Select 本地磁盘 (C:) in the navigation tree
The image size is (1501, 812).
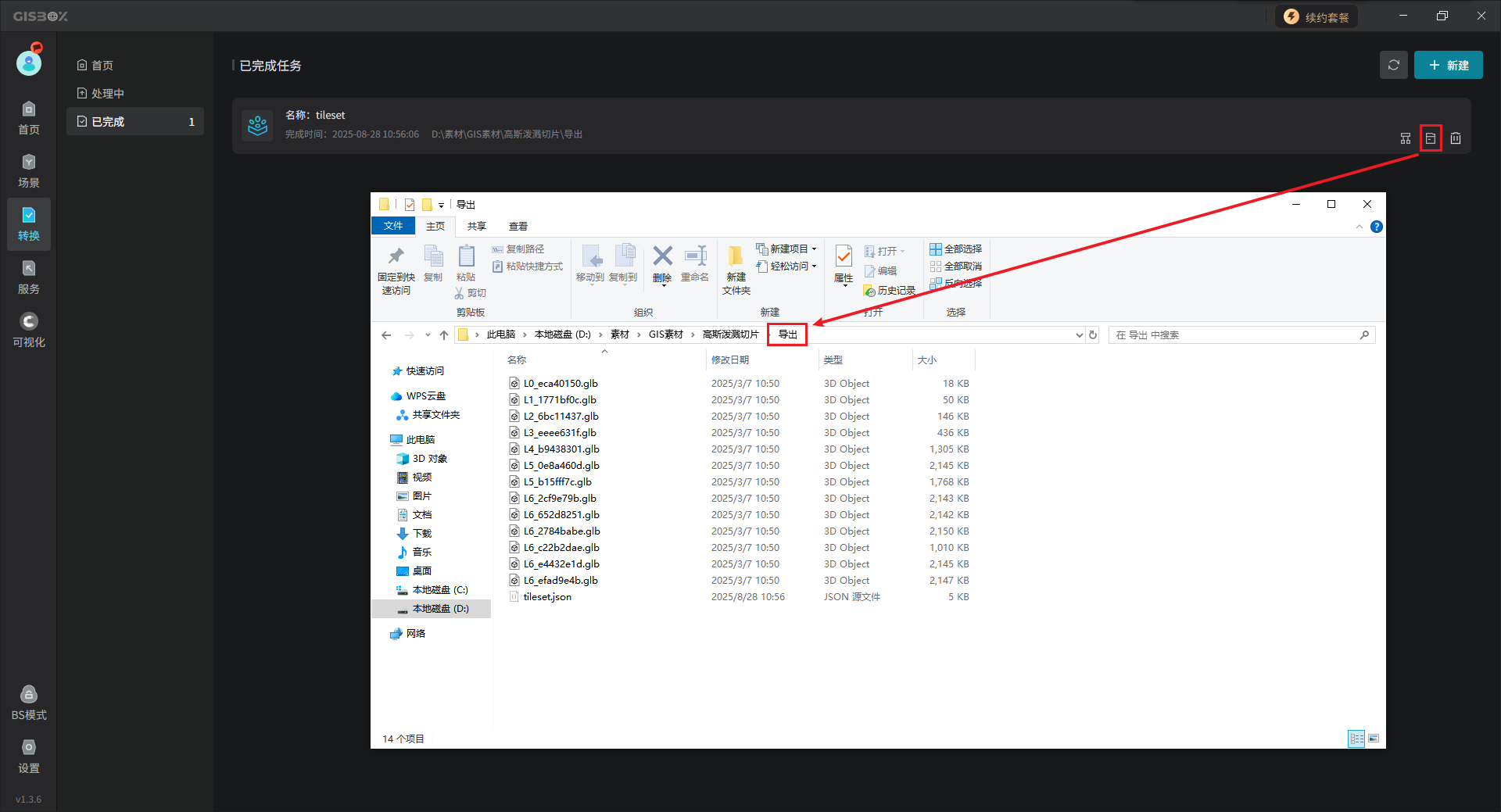coord(439,590)
